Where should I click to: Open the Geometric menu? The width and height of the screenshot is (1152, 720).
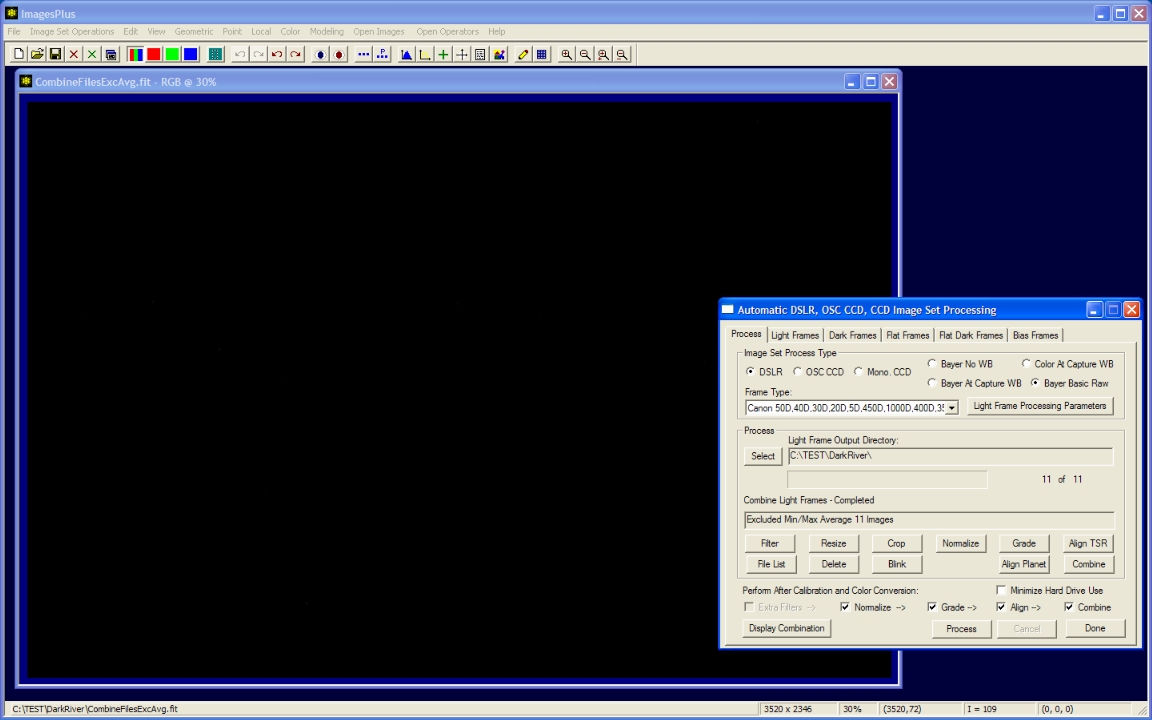point(194,32)
